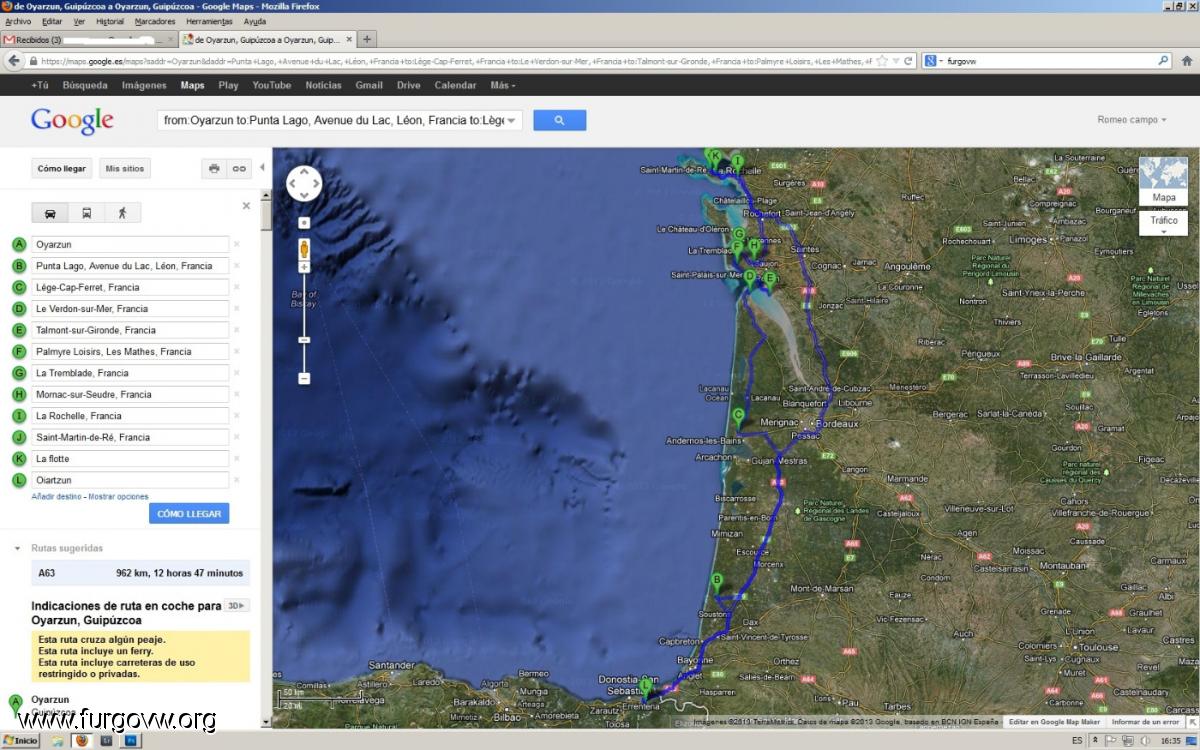The height and width of the screenshot is (750, 1200).
Task: Click the Le Verdon-sur-Mer destination field
Action: [x=130, y=309]
